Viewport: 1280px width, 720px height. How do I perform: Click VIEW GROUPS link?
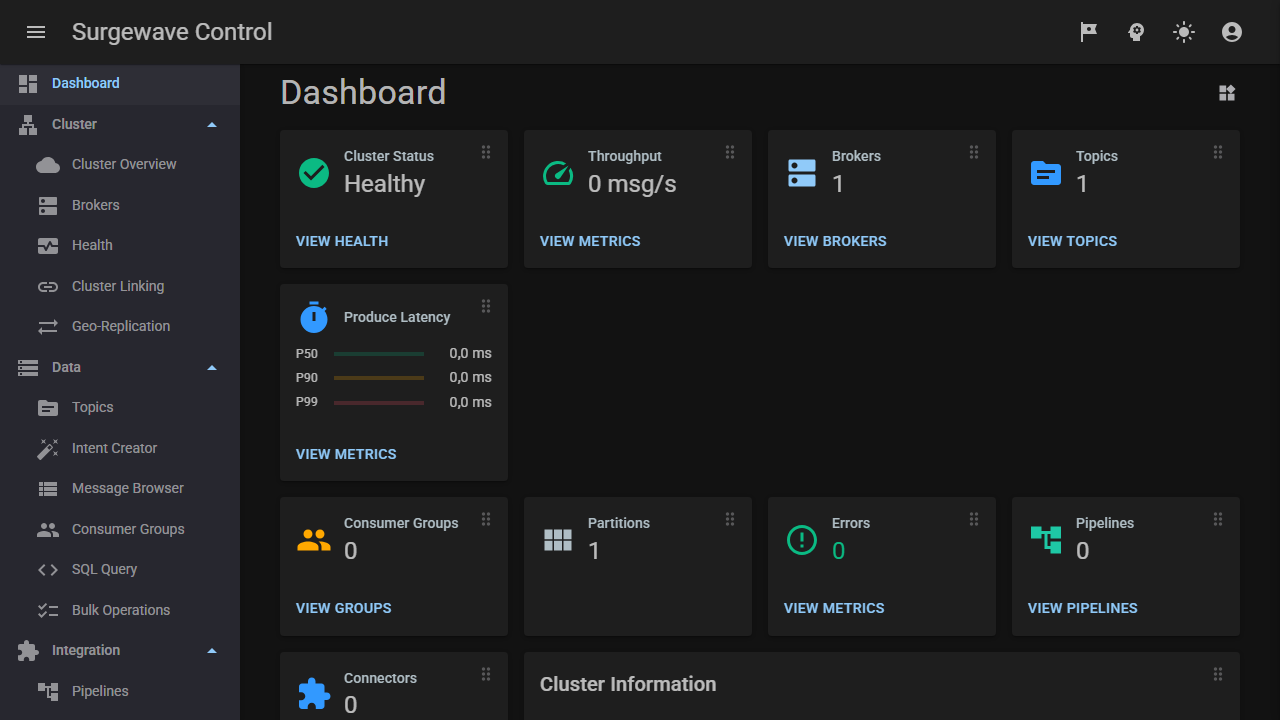tap(344, 608)
